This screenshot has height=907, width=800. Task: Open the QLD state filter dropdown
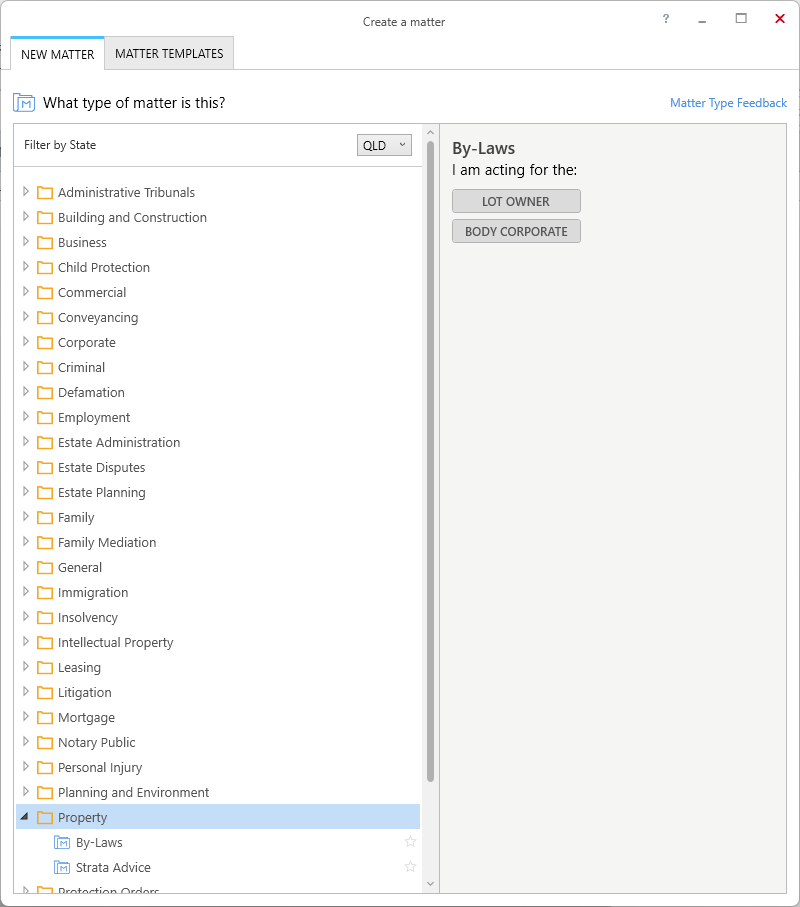[x=384, y=145]
